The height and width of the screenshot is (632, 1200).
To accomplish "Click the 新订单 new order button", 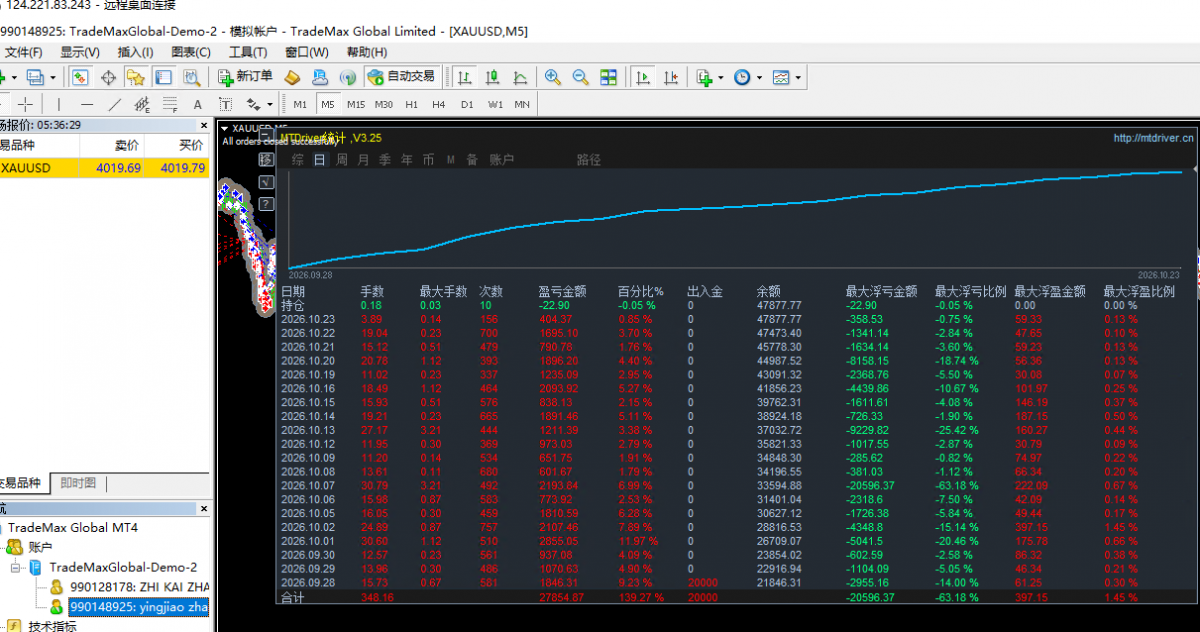I will (x=245, y=77).
